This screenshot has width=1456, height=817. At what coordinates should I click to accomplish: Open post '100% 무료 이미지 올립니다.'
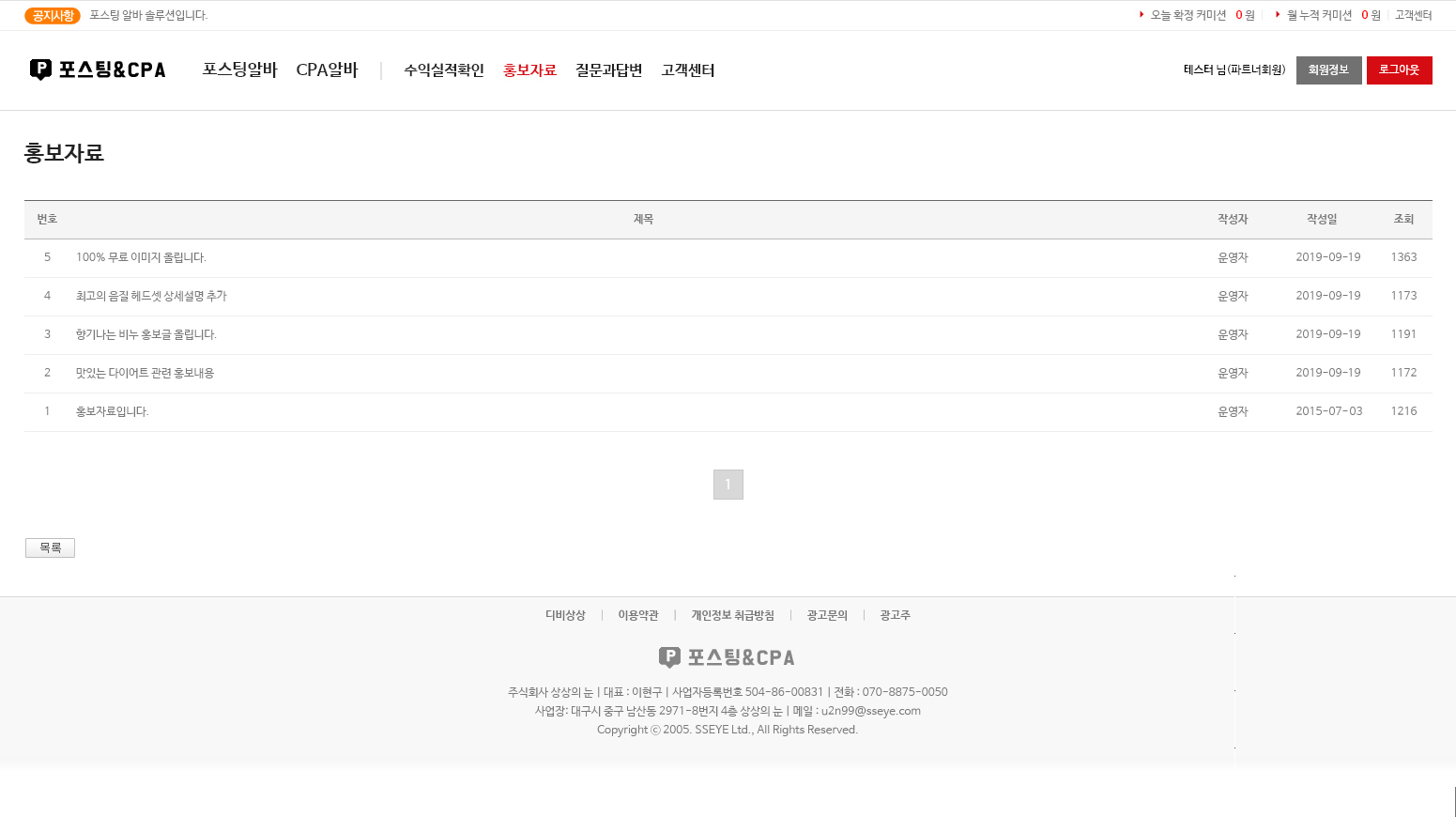click(141, 257)
